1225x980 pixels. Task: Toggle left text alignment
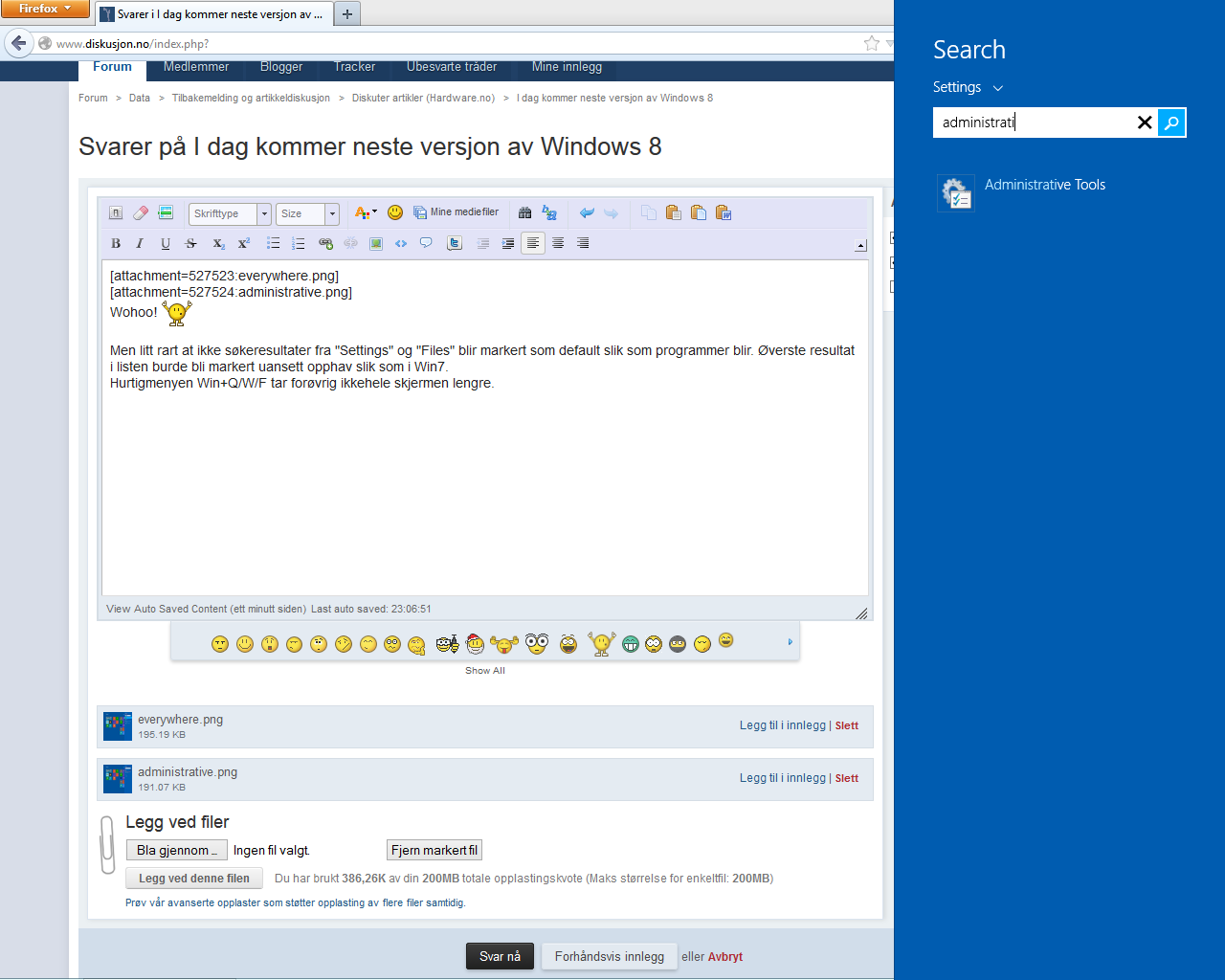[x=533, y=243]
